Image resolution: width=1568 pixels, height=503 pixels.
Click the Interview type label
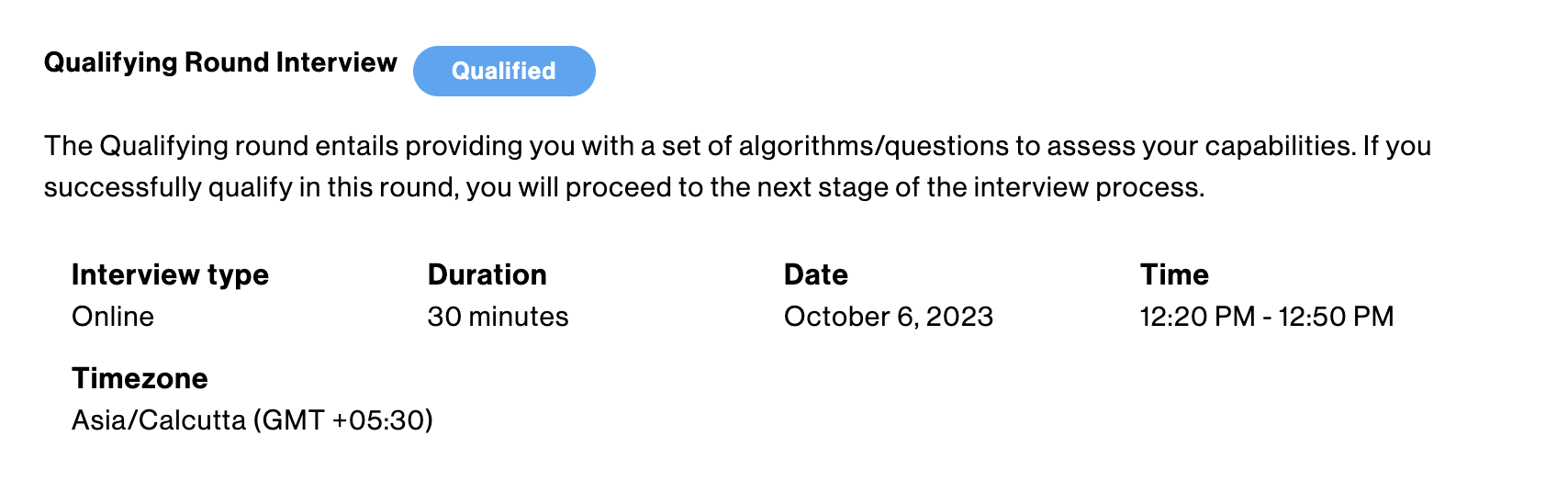(170, 274)
